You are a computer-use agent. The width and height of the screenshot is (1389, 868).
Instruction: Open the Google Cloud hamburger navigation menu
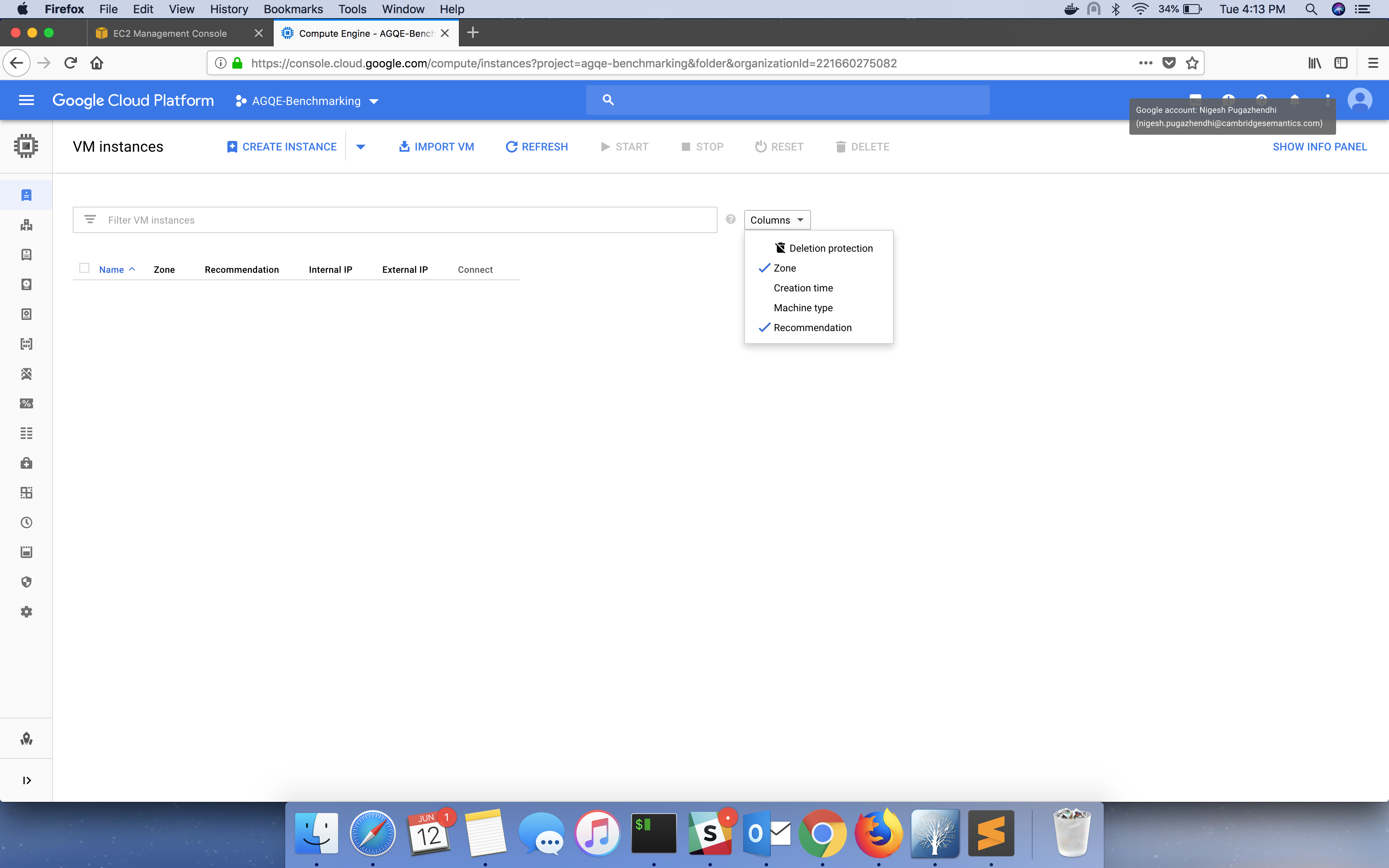(x=26, y=100)
